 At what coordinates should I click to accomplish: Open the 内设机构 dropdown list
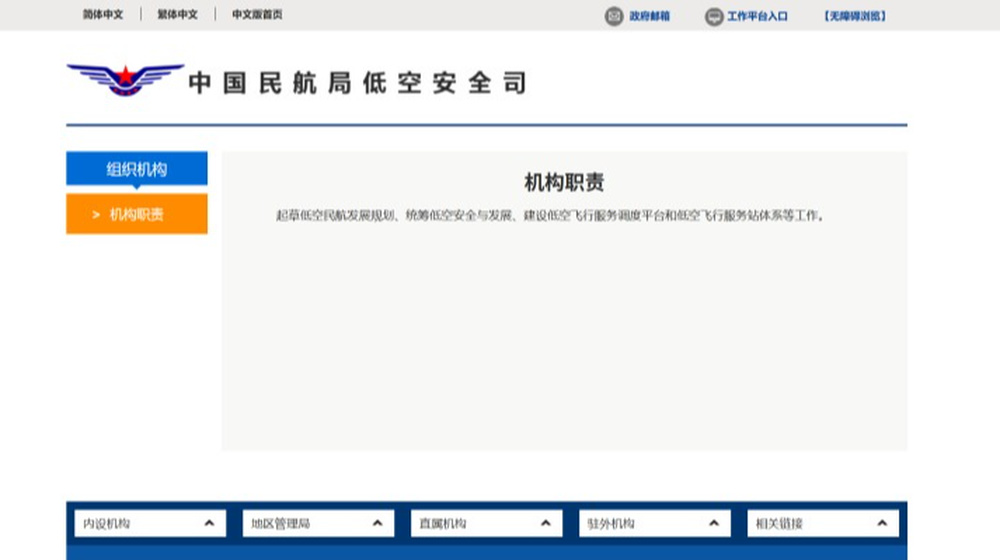tap(151, 524)
